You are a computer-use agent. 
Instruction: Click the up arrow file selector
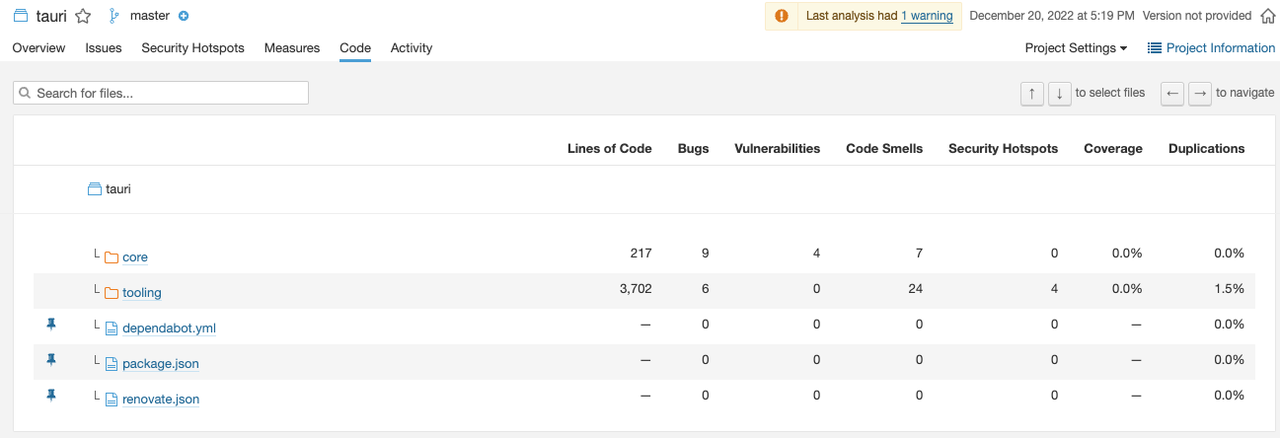tap(1032, 93)
